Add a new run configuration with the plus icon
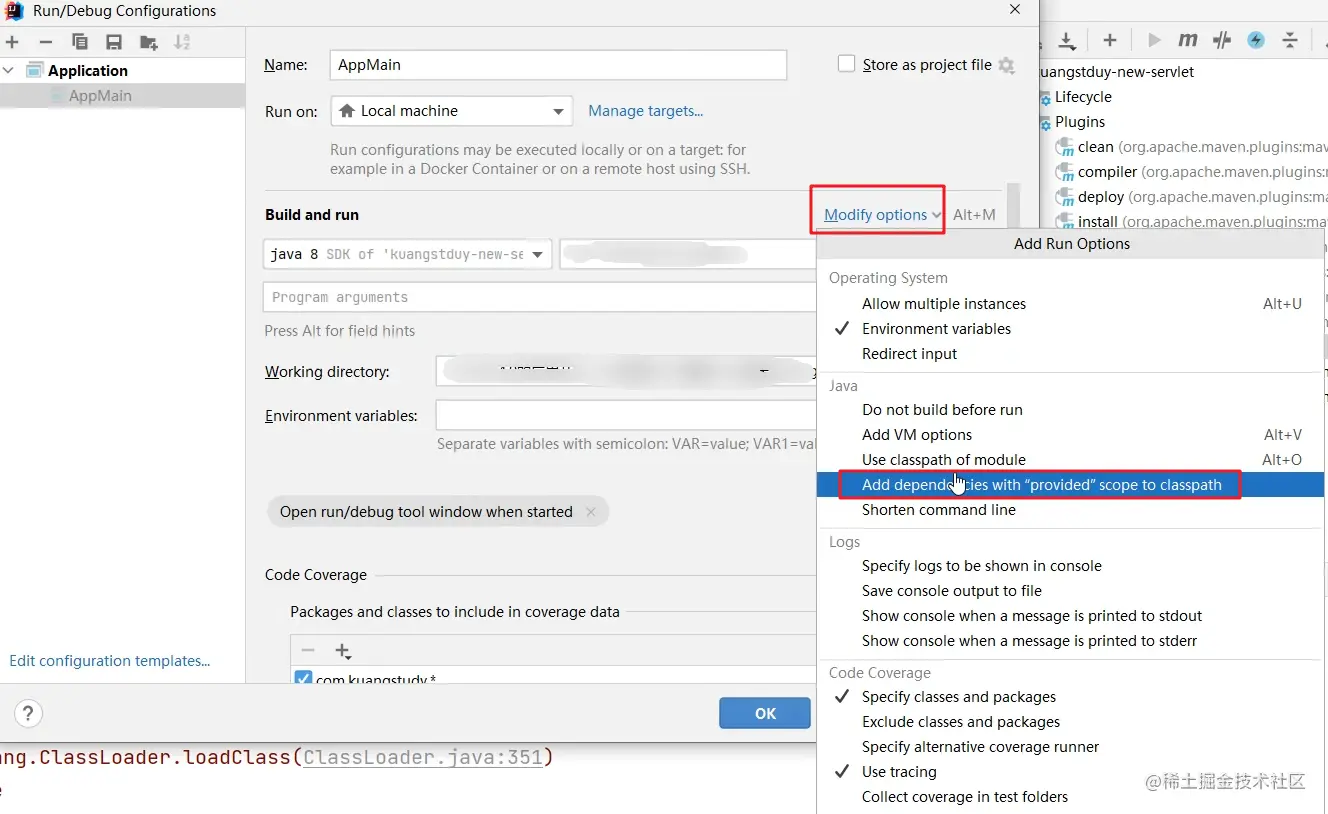The width and height of the screenshot is (1328, 814). (x=12, y=42)
